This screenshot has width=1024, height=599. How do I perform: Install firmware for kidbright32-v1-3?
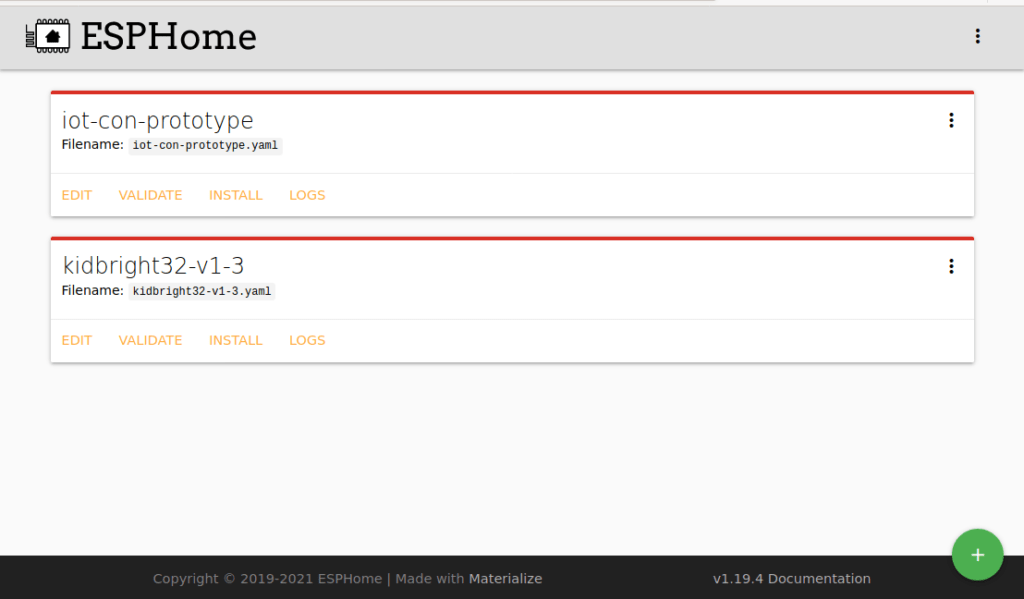[236, 340]
